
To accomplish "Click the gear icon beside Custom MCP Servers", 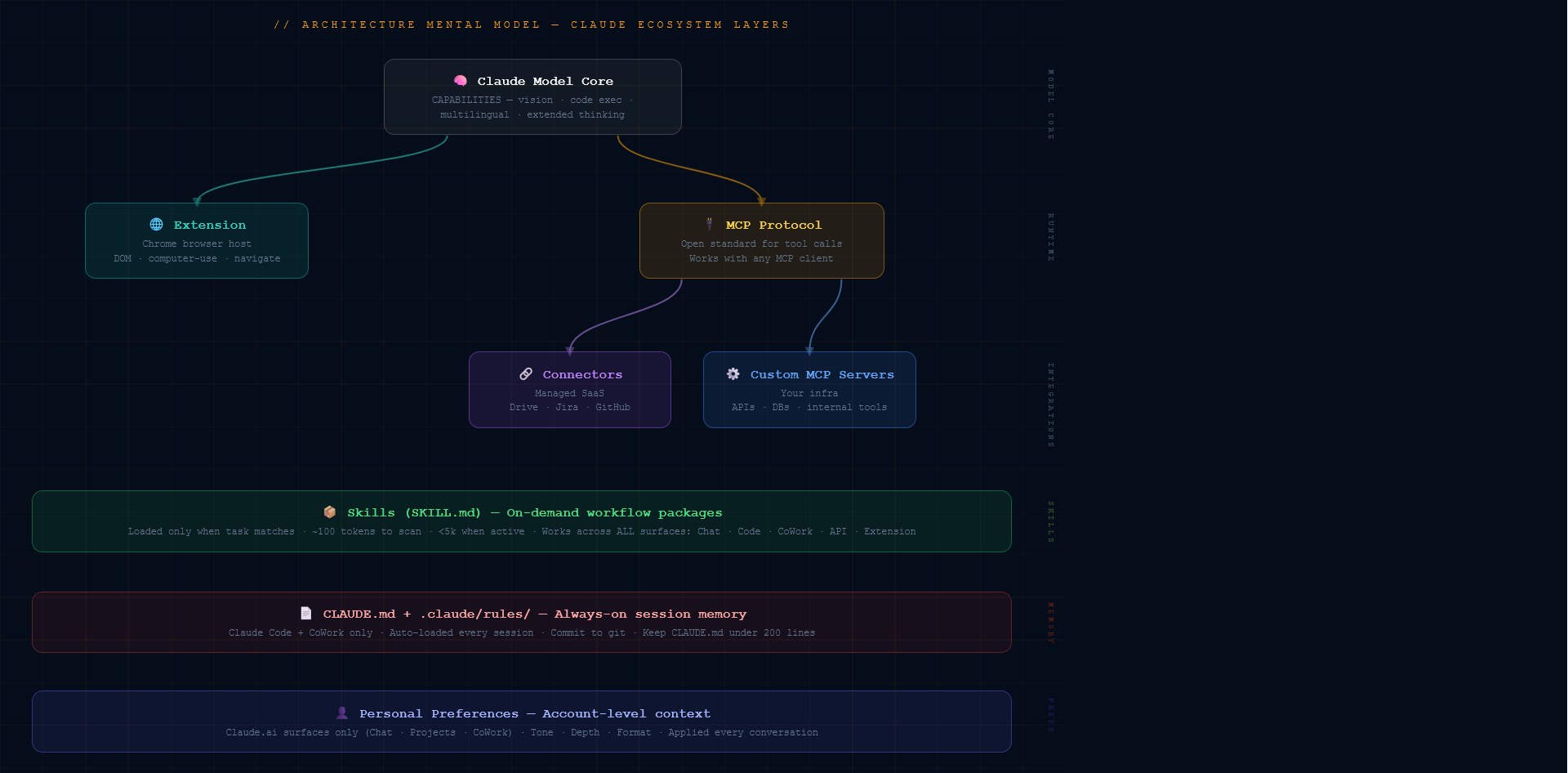I will click(733, 374).
